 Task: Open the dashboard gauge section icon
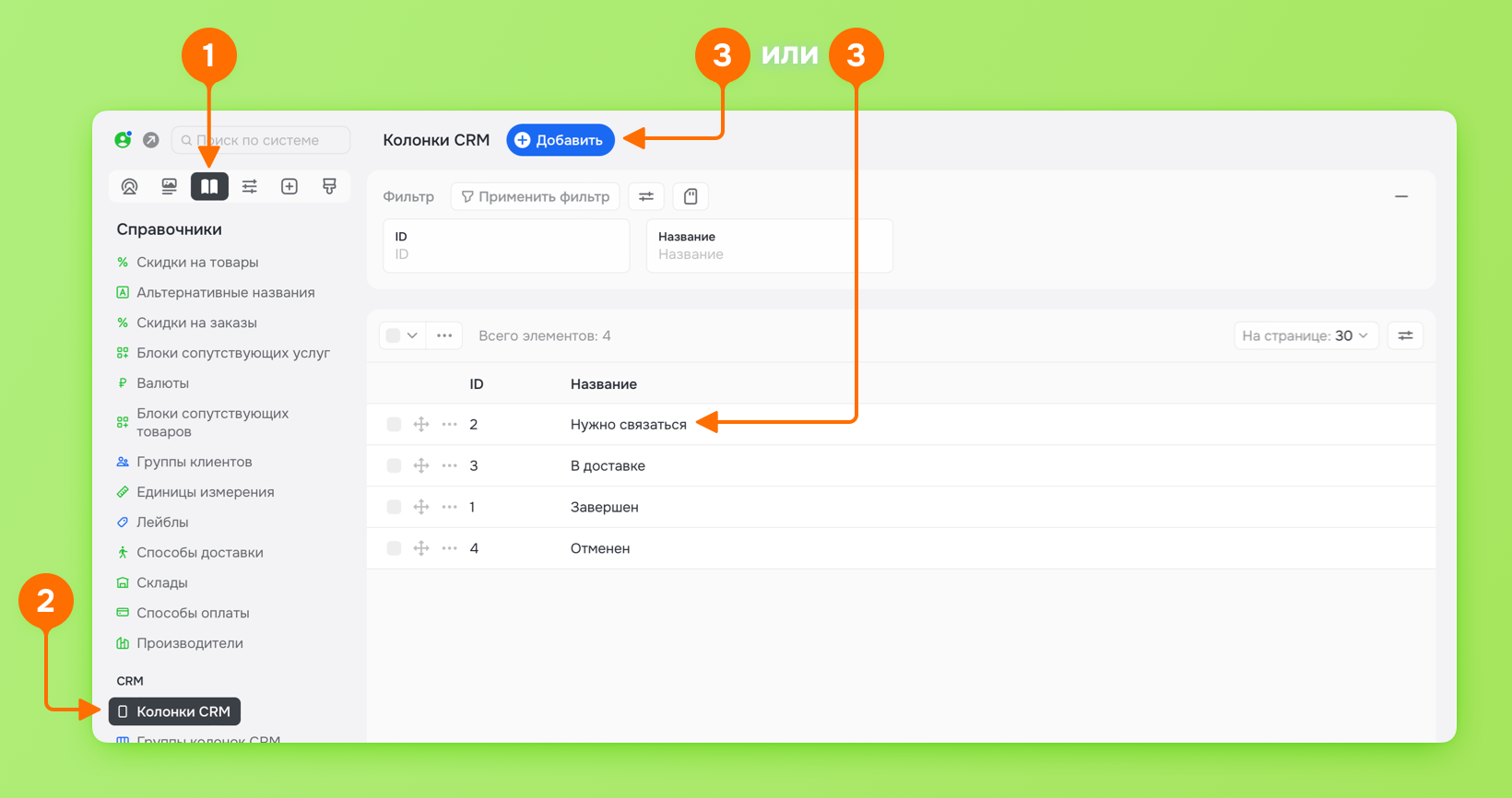pyautogui.click(x=130, y=186)
